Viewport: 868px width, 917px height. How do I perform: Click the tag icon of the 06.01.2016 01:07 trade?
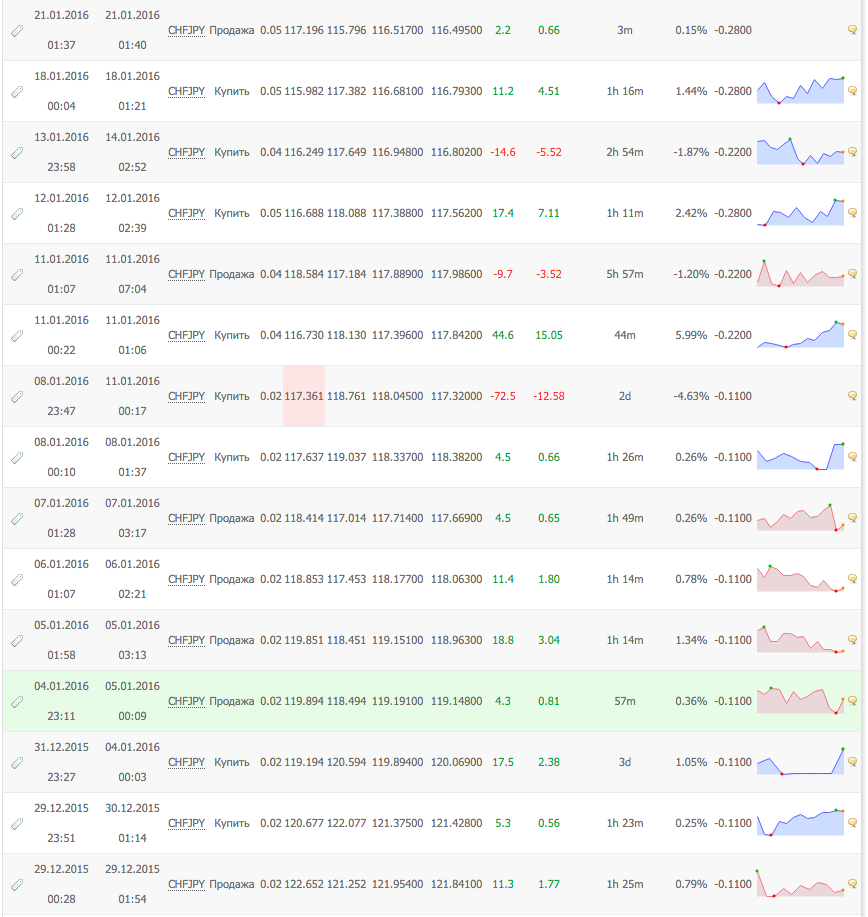coord(18,580)
